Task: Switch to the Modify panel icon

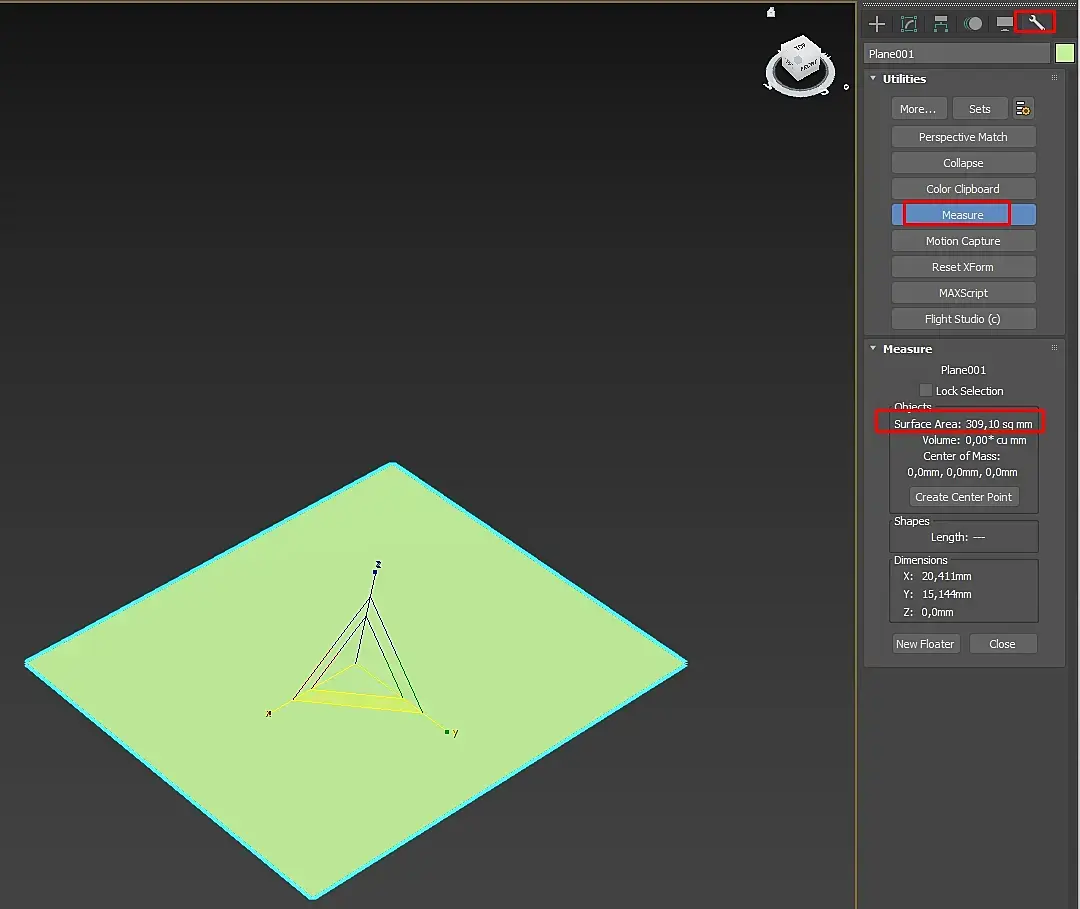Action: [x=909, y=24]
